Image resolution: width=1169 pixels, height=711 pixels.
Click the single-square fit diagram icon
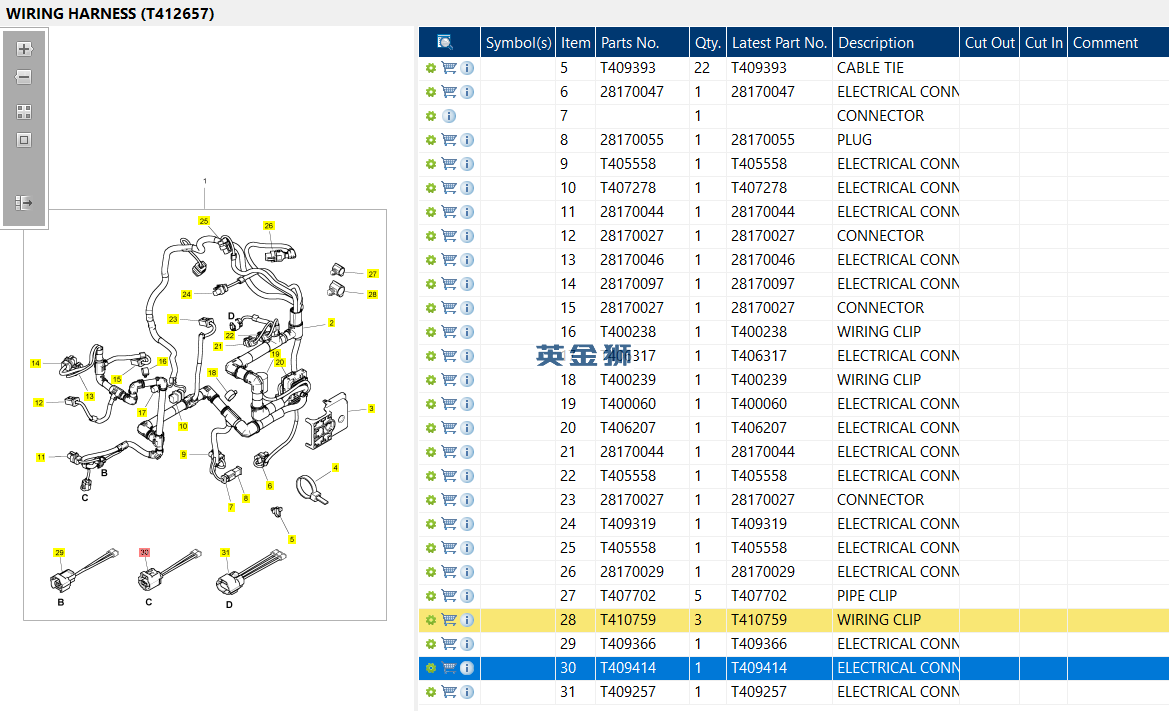[24, 140]
